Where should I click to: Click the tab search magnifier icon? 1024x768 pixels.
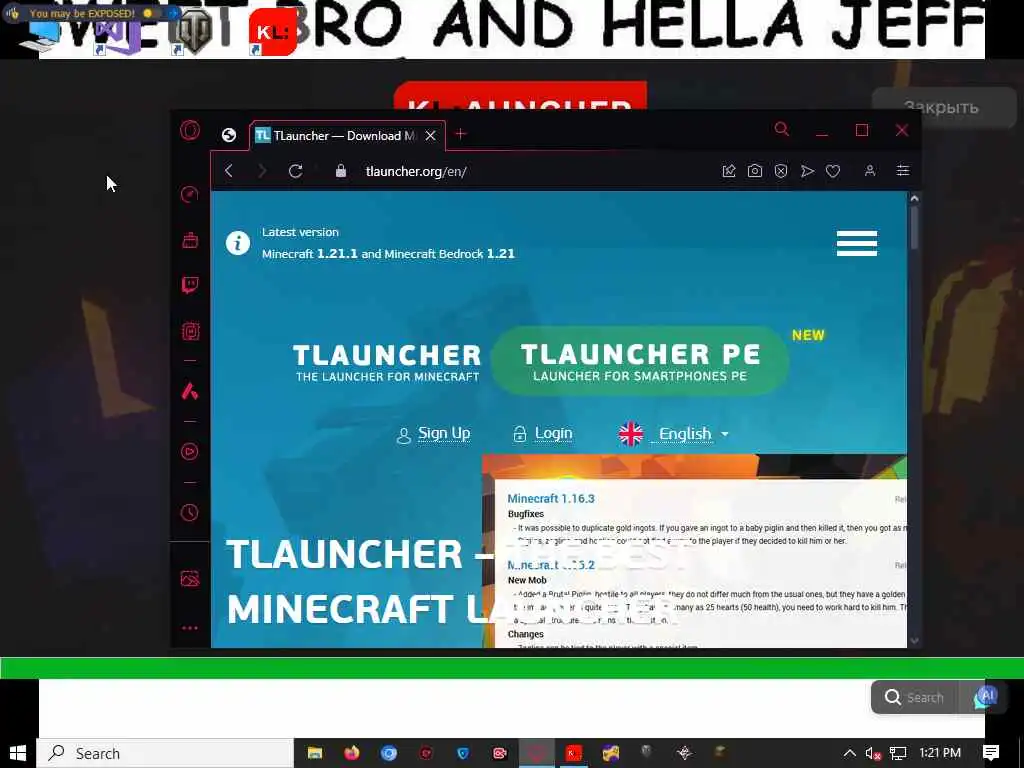781,129
